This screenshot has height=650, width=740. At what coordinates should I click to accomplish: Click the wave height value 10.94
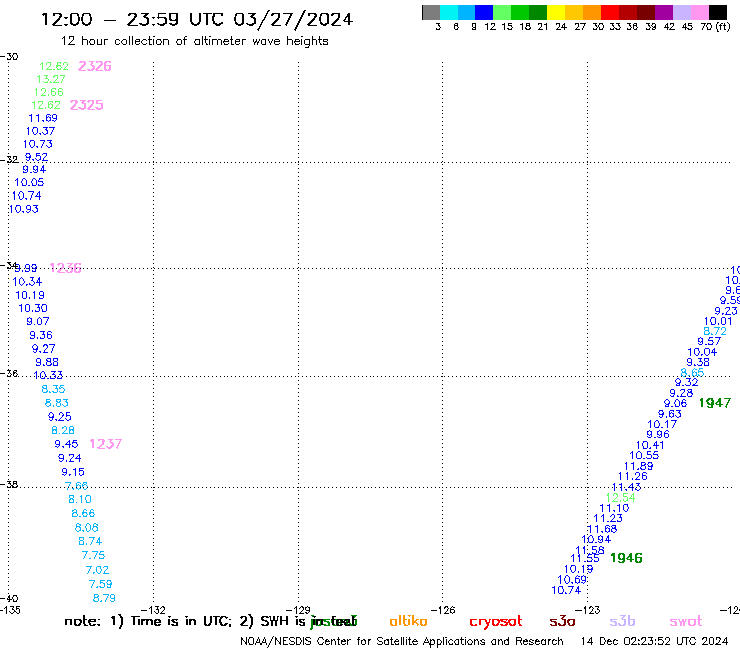(596, 539)
